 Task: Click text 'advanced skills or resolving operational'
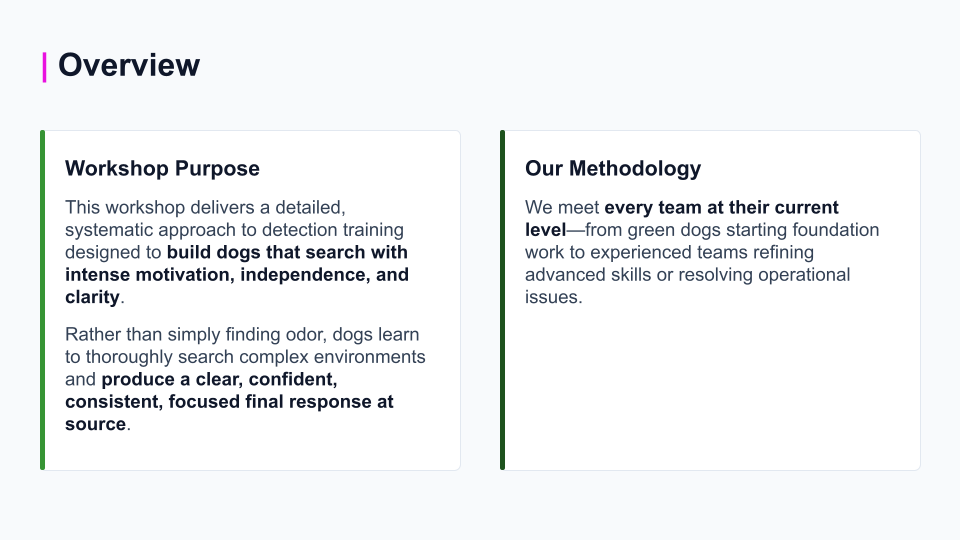click(x=688, y=274)
